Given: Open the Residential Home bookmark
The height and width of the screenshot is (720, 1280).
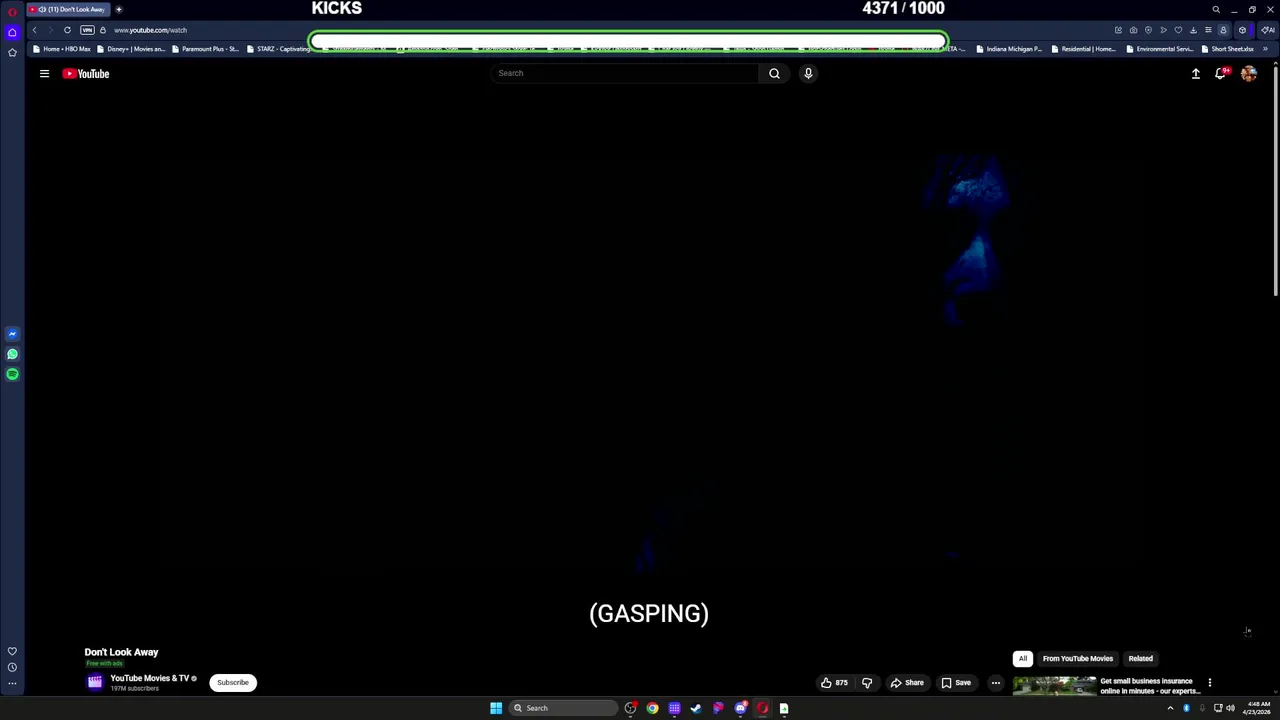Looking at the screenshot, I should click(1083, 49).
